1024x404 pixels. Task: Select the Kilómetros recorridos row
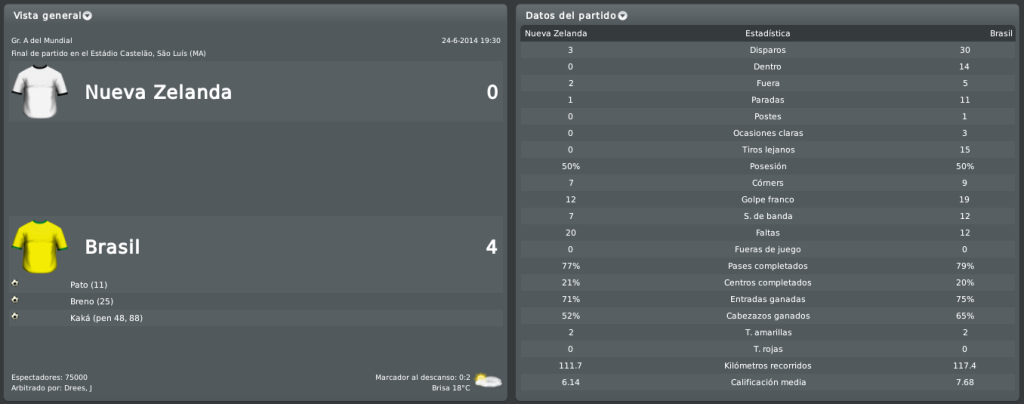pyautogui.click(x=767, y=366)
